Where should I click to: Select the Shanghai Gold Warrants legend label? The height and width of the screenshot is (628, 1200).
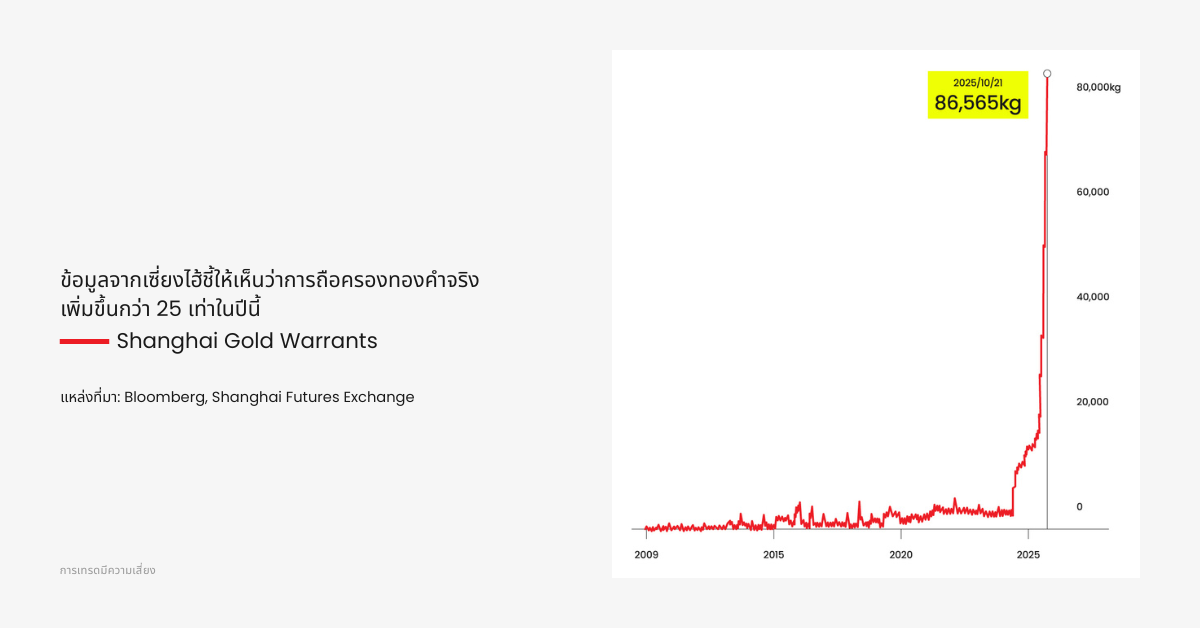coord(247,341)
